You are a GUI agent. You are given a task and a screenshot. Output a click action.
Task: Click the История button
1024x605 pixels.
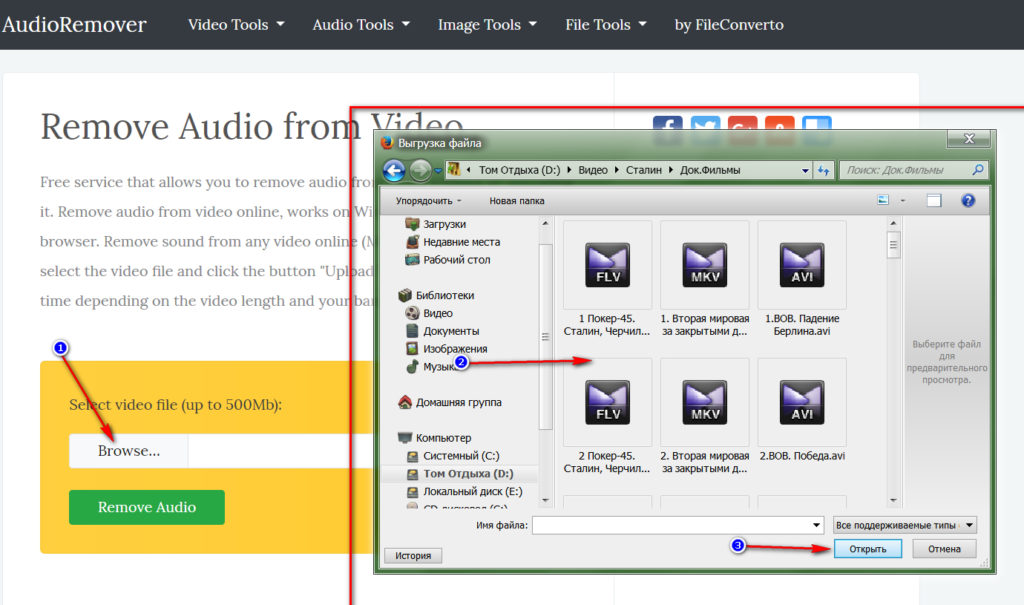(x=413, y=555)
